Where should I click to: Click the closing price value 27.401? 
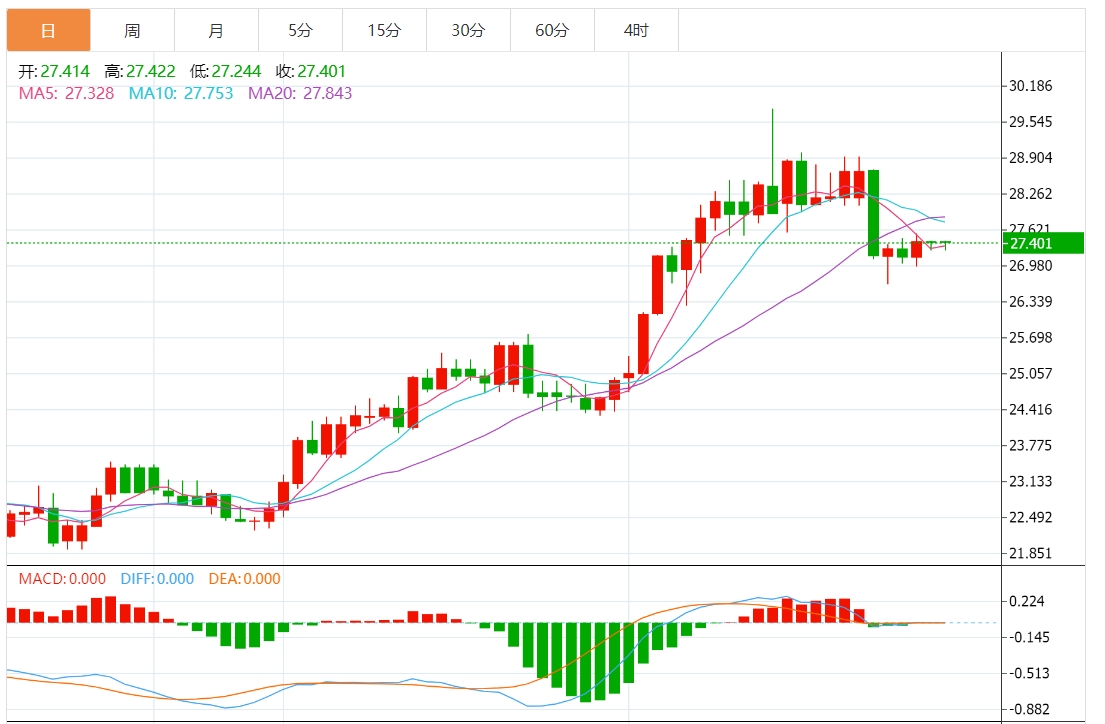pyautogui.click(x=321, y=71)
